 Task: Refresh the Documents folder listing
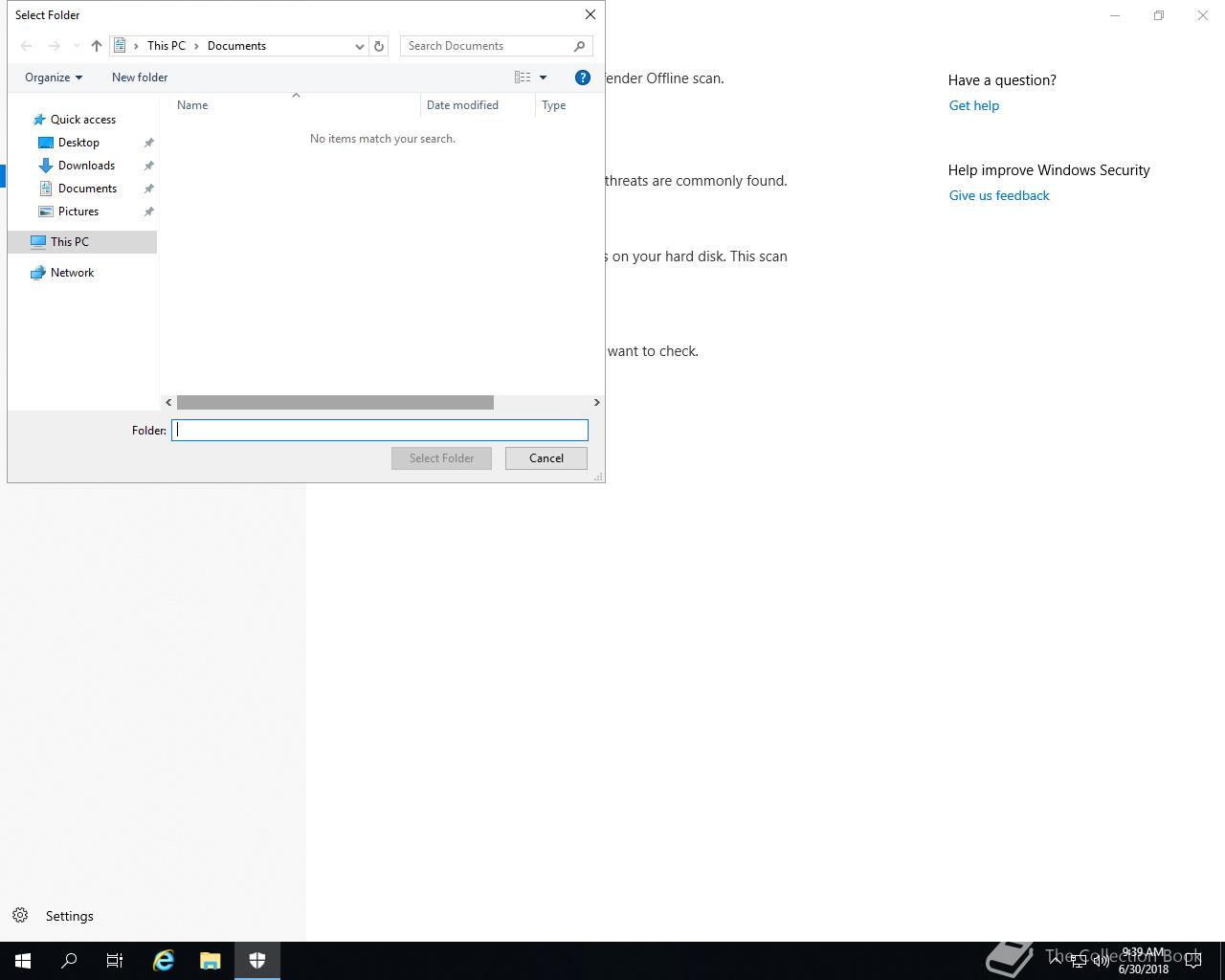coord(379,46)
